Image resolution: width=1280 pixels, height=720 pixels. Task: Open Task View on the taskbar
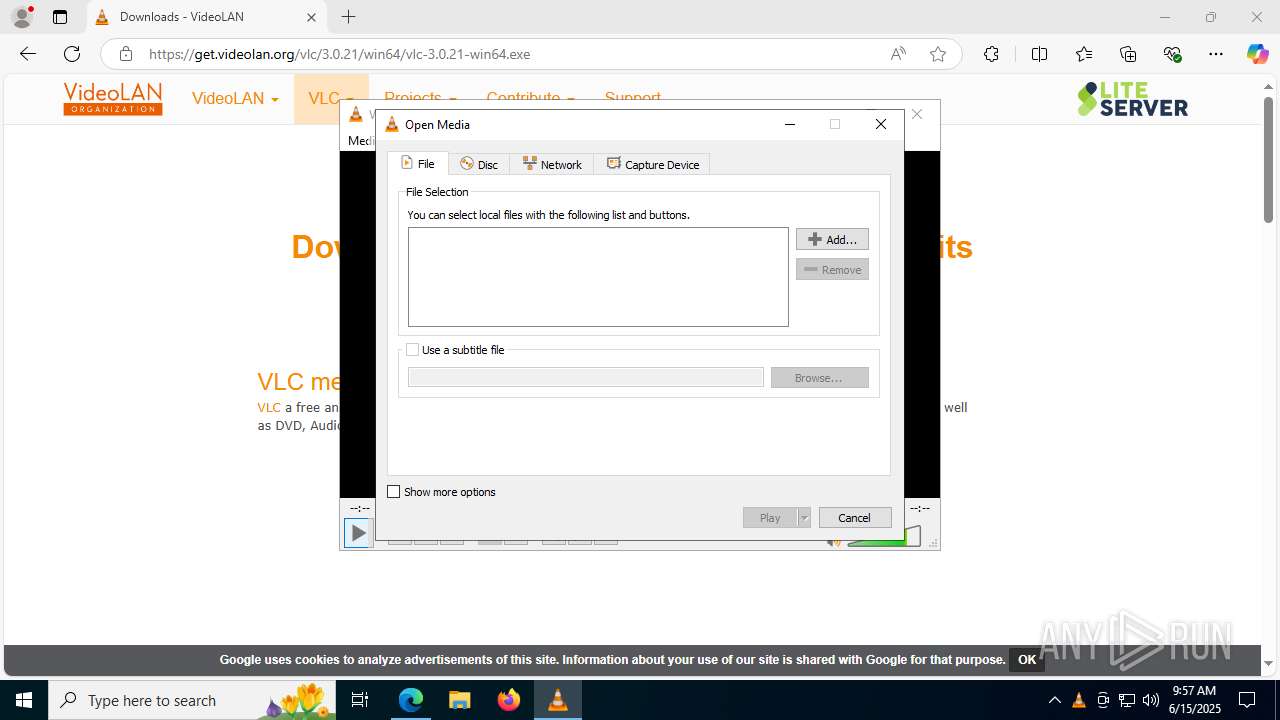(360, 700)
